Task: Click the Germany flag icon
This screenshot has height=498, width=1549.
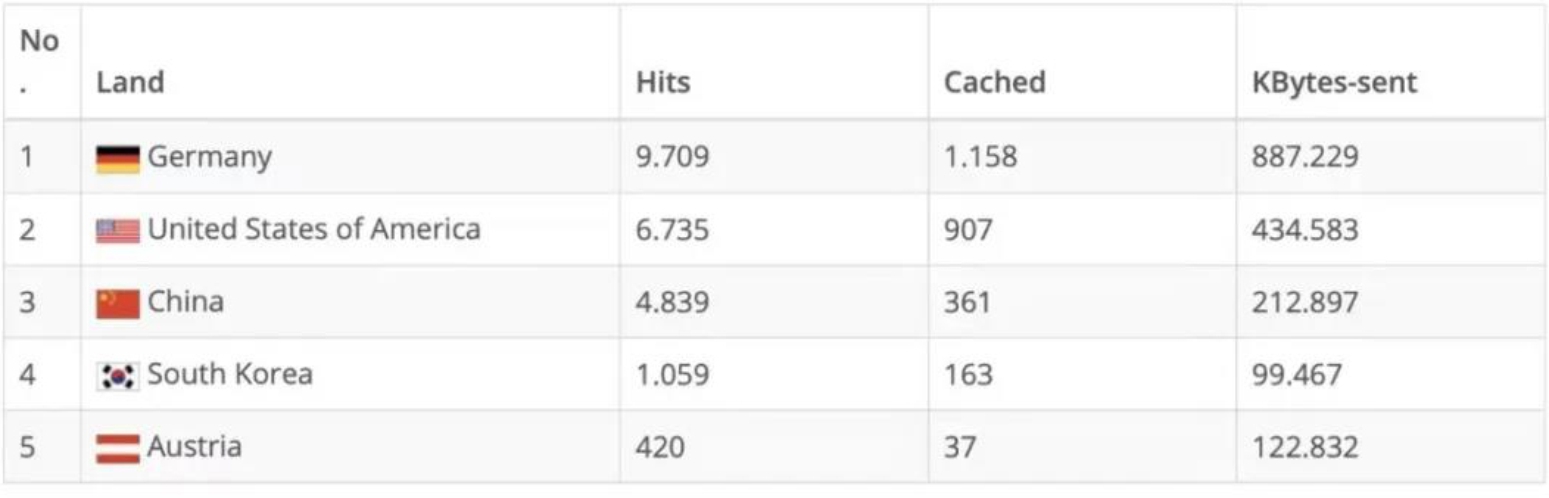Action: pyautogui.click(x=118, y=159)
